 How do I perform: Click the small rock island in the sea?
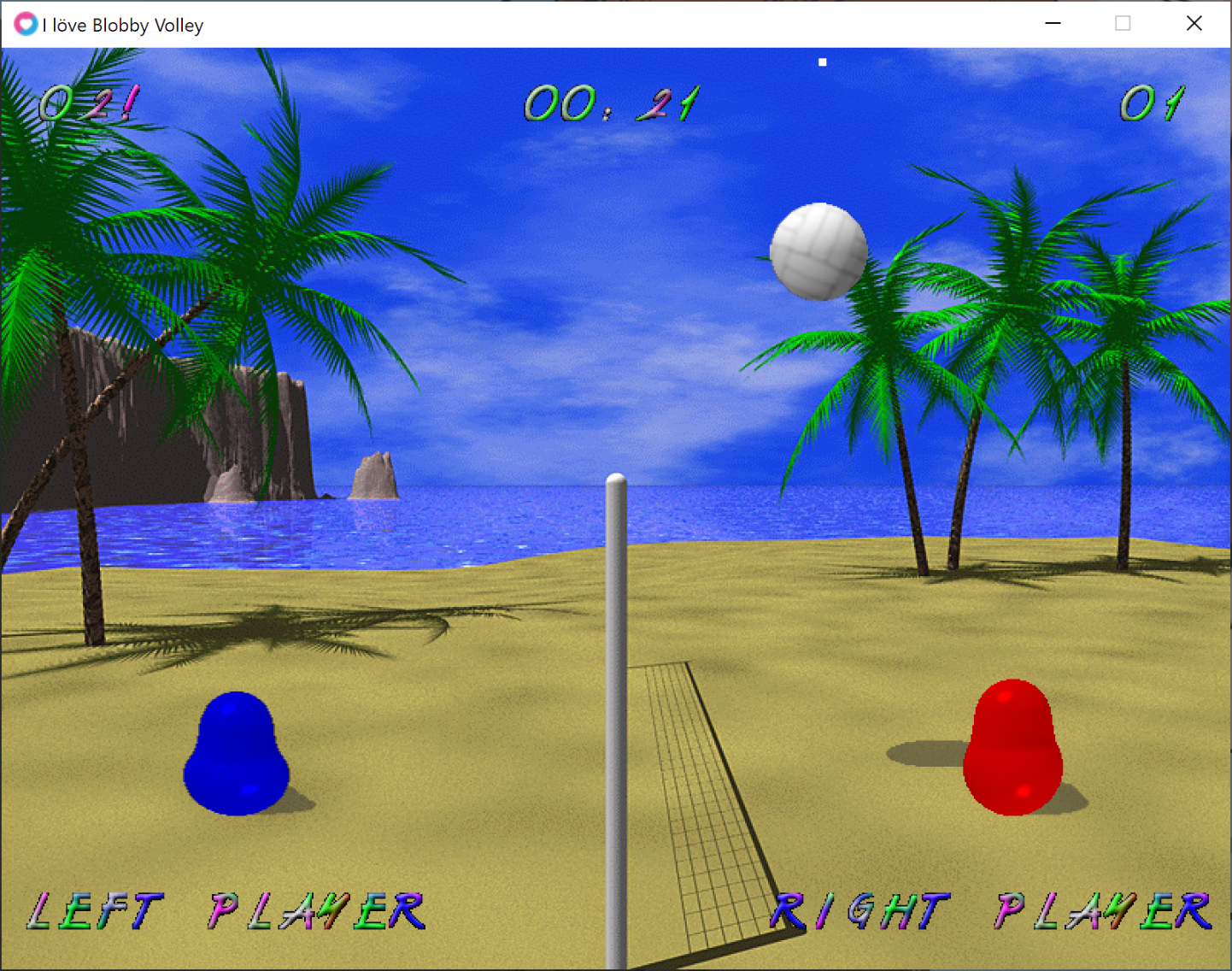tap(373, 477)
